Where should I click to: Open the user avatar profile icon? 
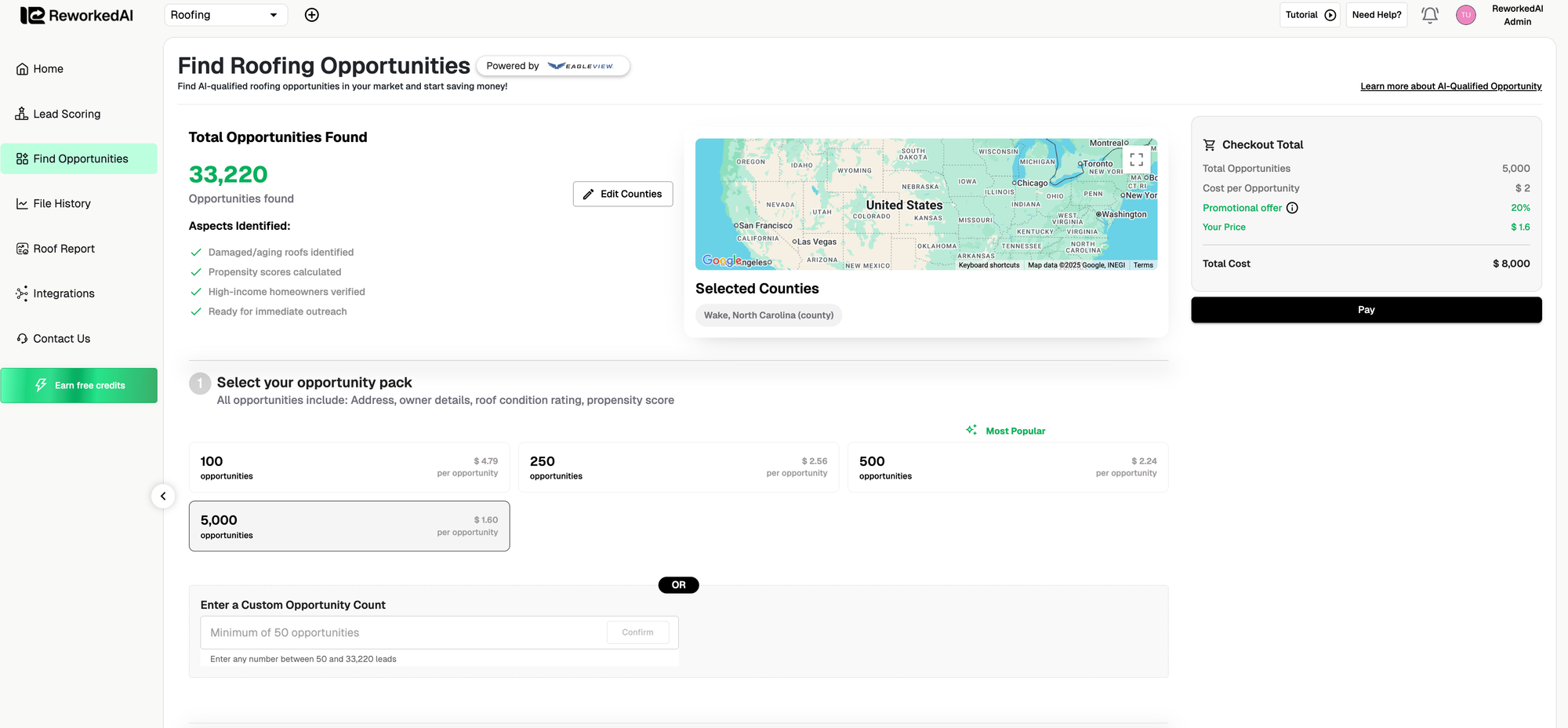point(1465,15)
